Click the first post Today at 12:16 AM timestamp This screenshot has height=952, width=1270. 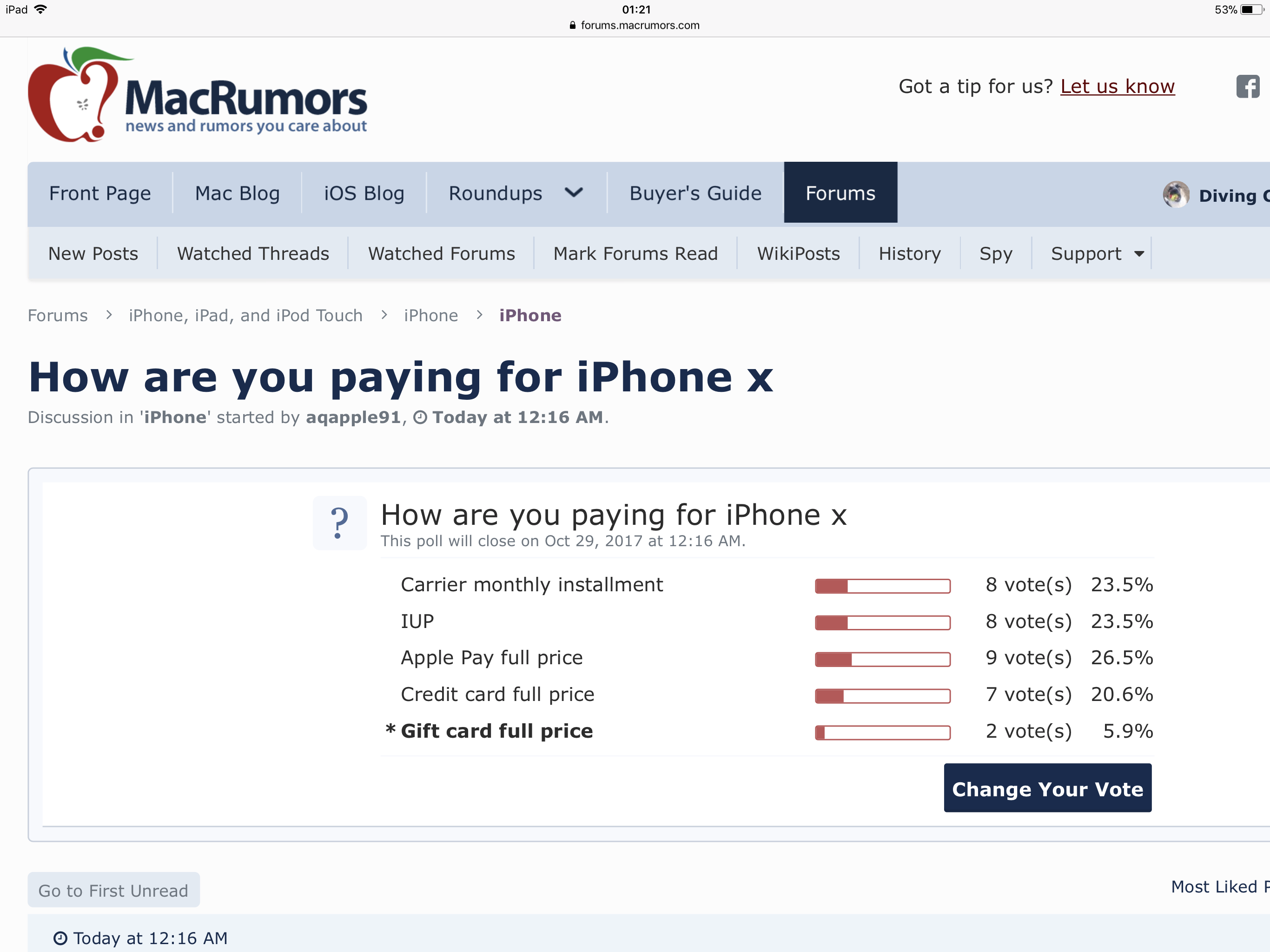coord(151,938)
